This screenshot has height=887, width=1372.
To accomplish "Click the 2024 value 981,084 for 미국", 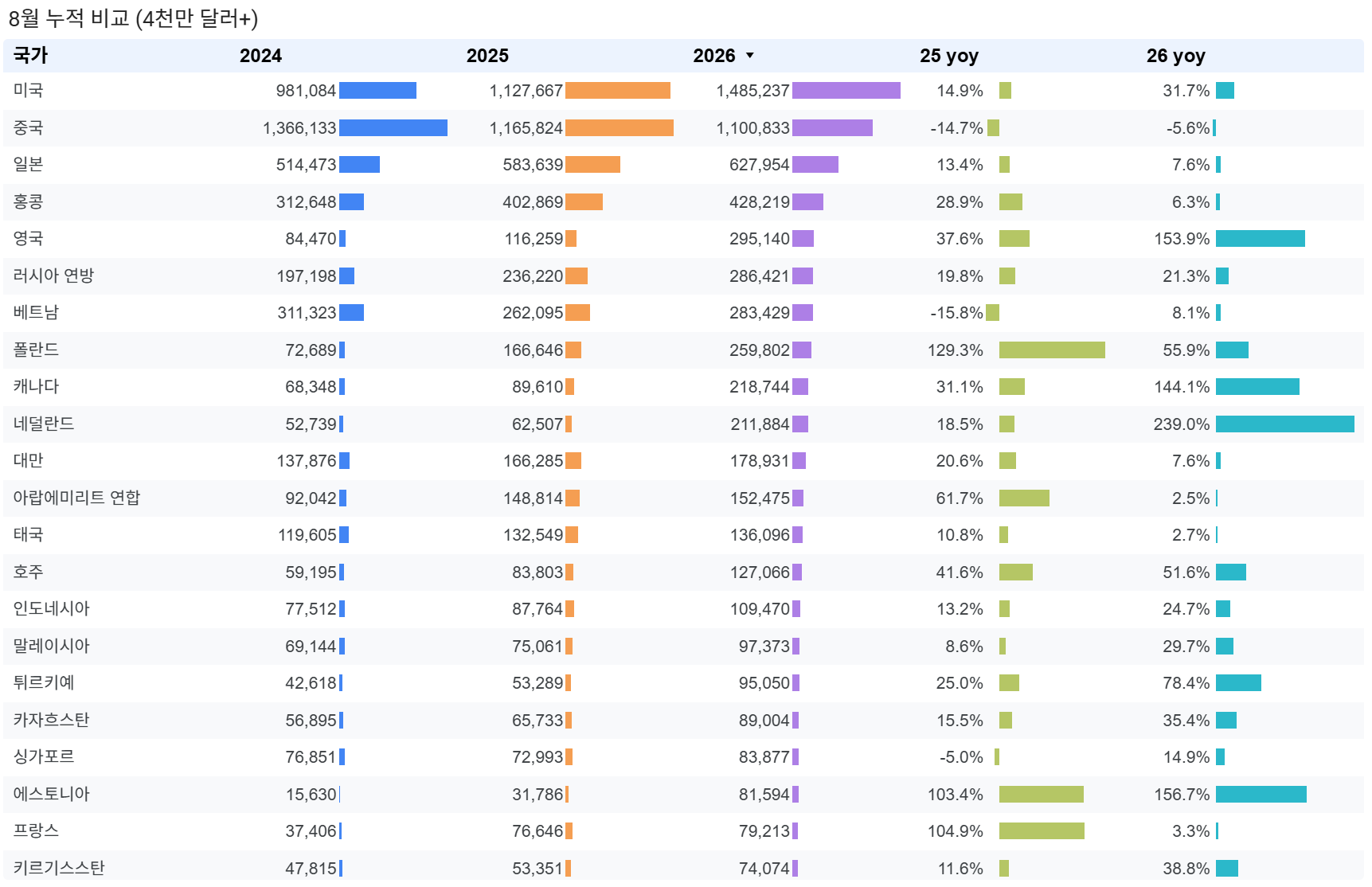I will (x=307, y=91).
